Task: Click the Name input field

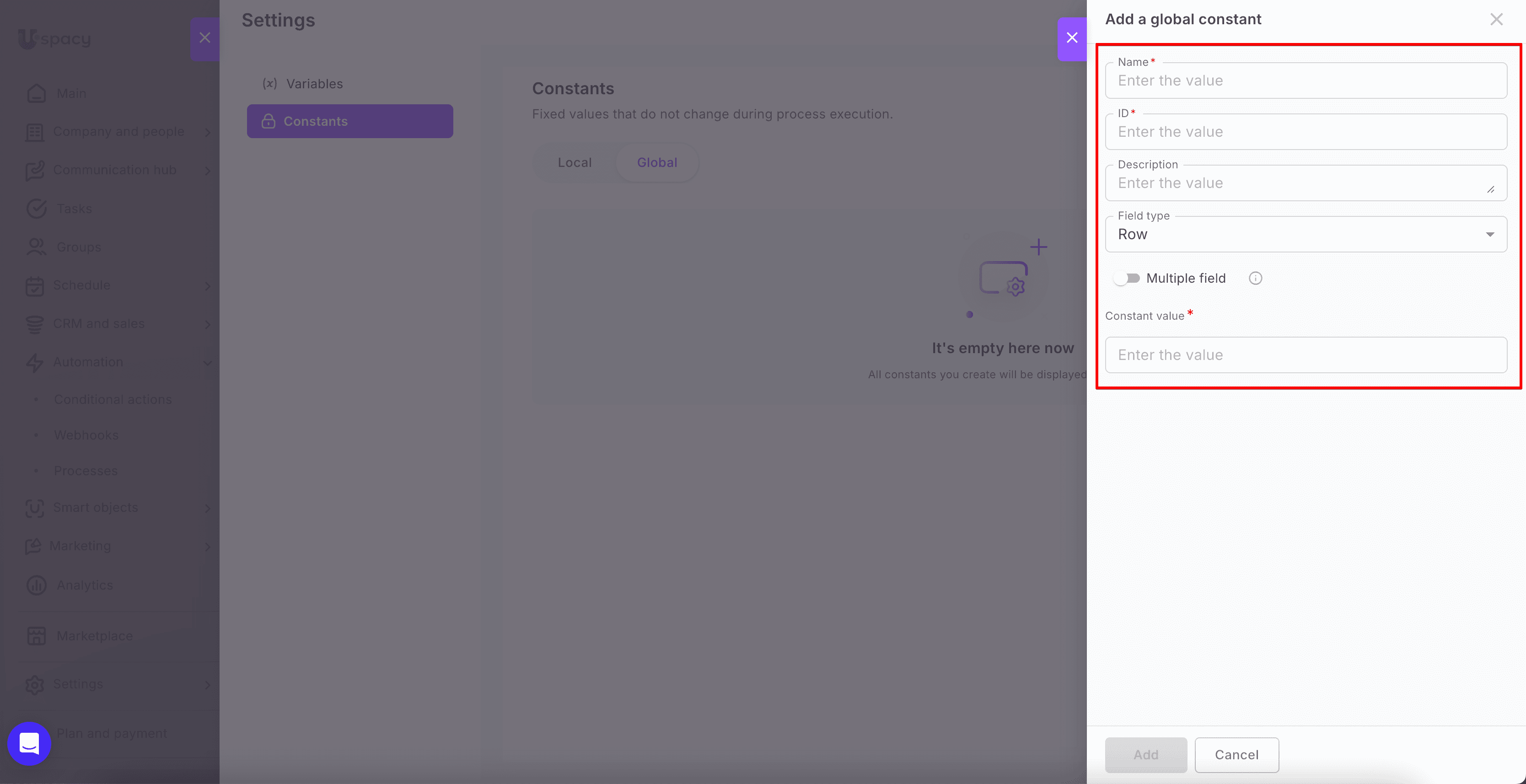Action: 1306,81
